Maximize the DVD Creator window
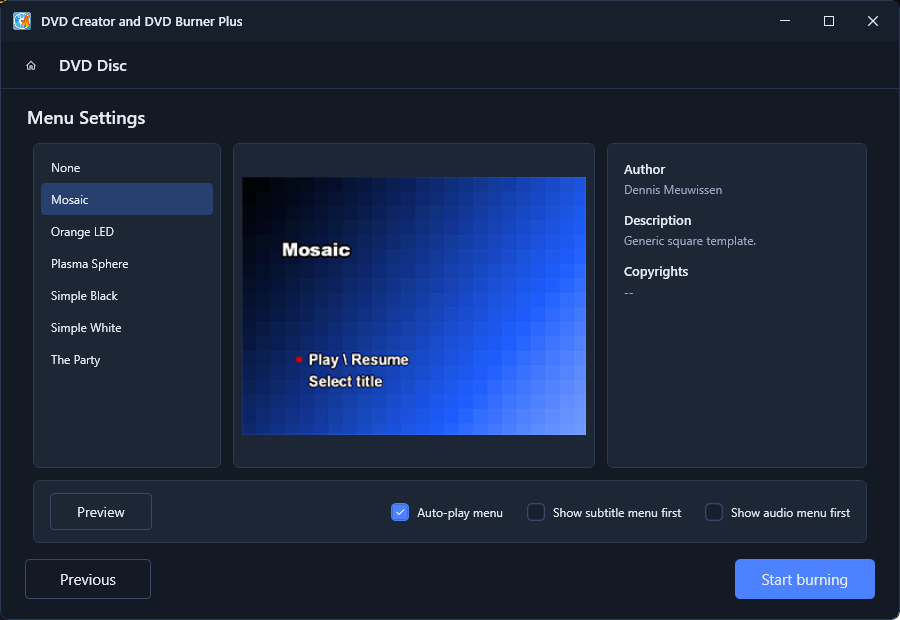This screenshot has width=900, height=620. (829, 21)
